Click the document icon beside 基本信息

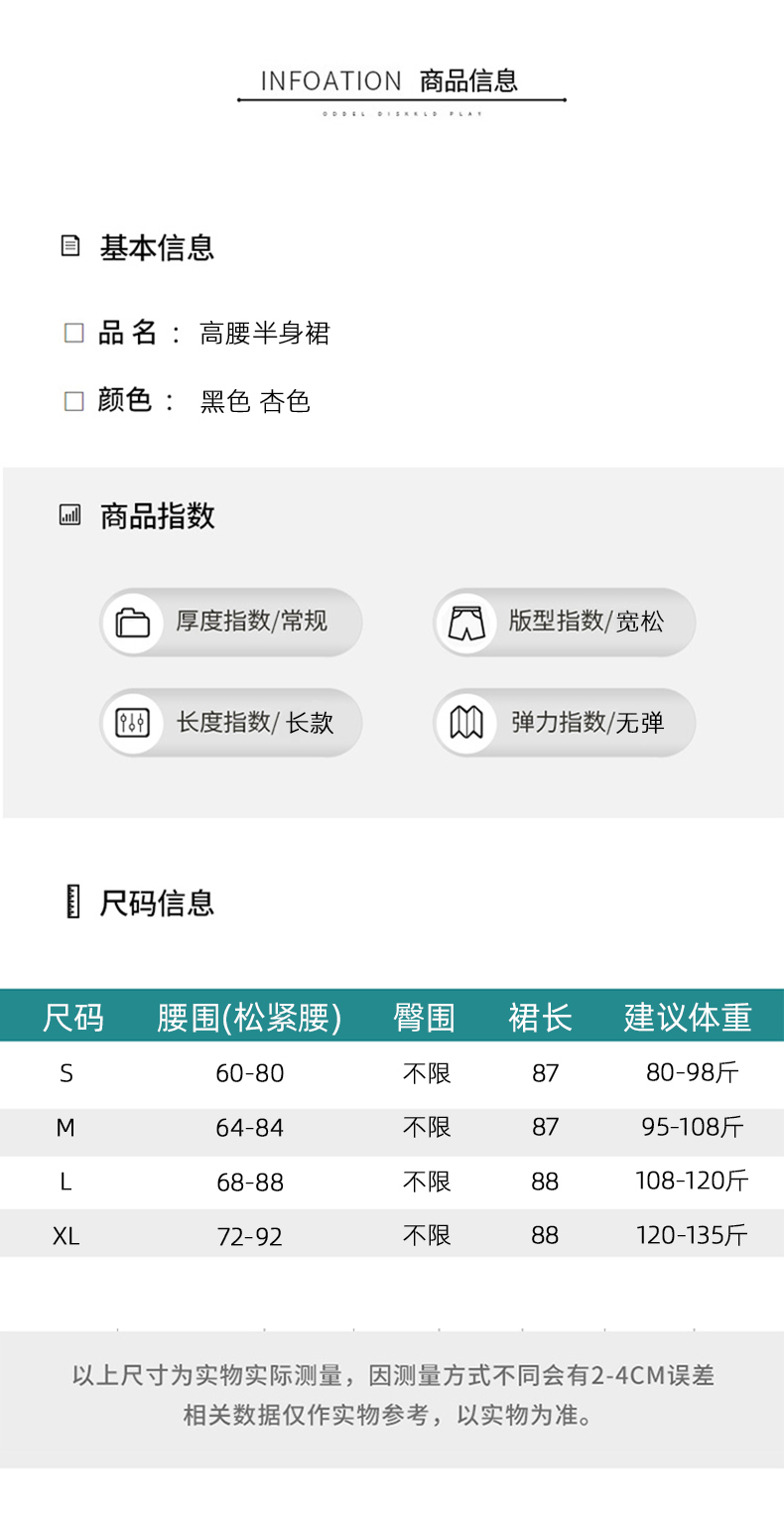(70, 246)
